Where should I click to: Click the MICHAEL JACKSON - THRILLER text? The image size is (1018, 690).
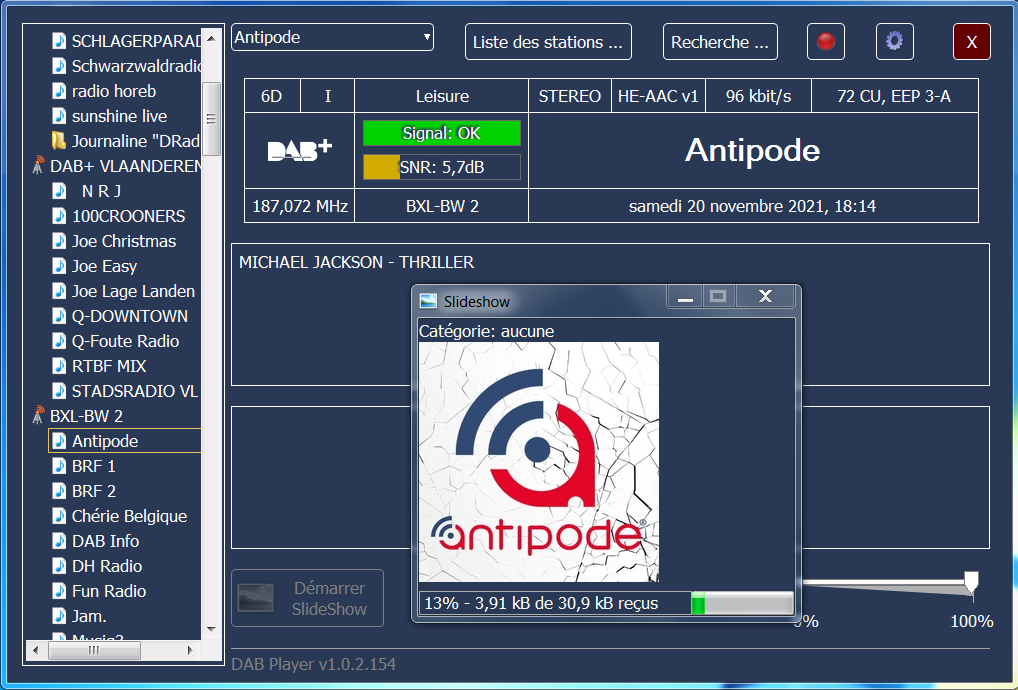click(x=356, y=262)
